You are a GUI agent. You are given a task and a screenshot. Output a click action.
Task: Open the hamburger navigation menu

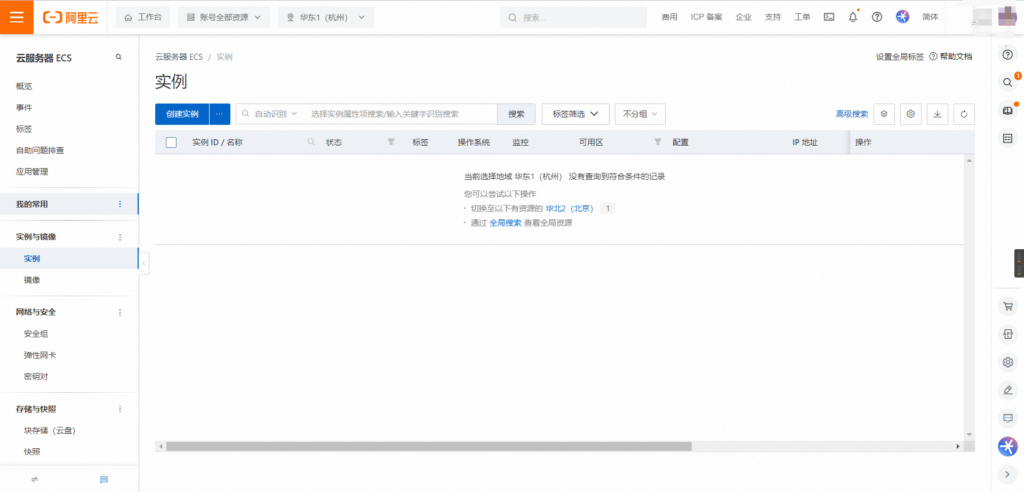(x=17, y=17)
